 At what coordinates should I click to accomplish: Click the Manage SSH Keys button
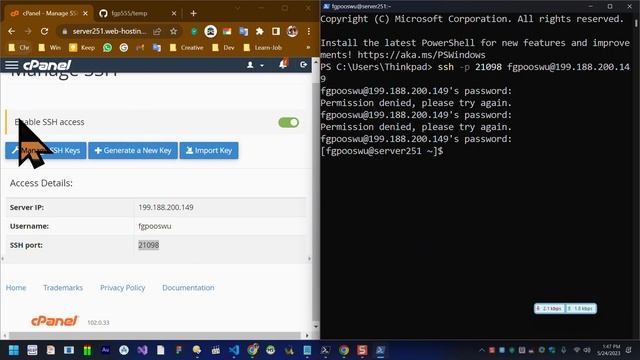(46, 150)
